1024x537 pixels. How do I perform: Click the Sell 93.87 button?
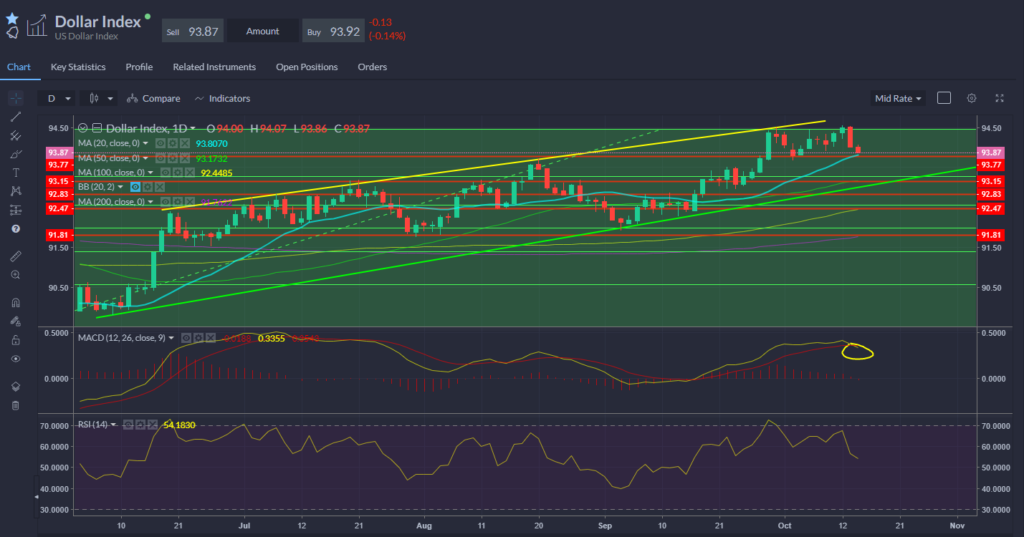click(x=193, y=31)
